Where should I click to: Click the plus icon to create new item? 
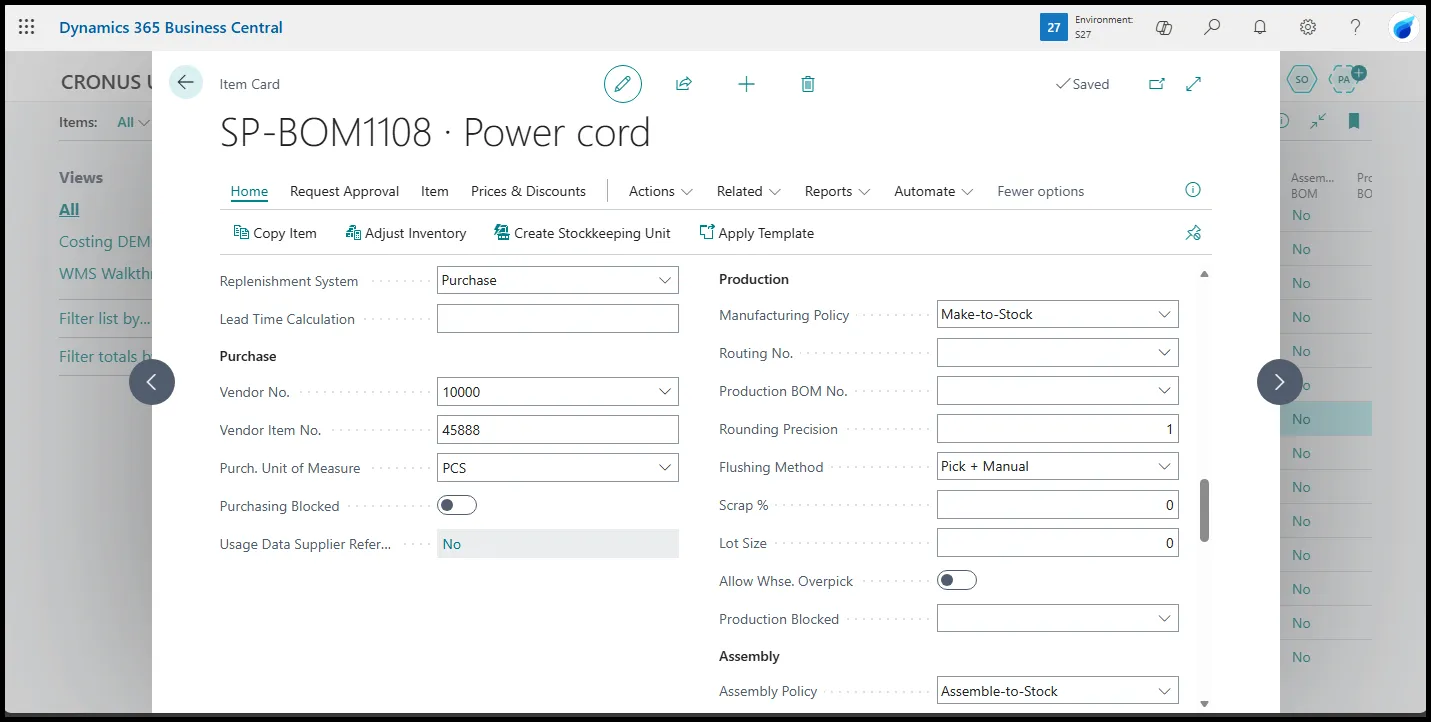[x=746, y=84]
